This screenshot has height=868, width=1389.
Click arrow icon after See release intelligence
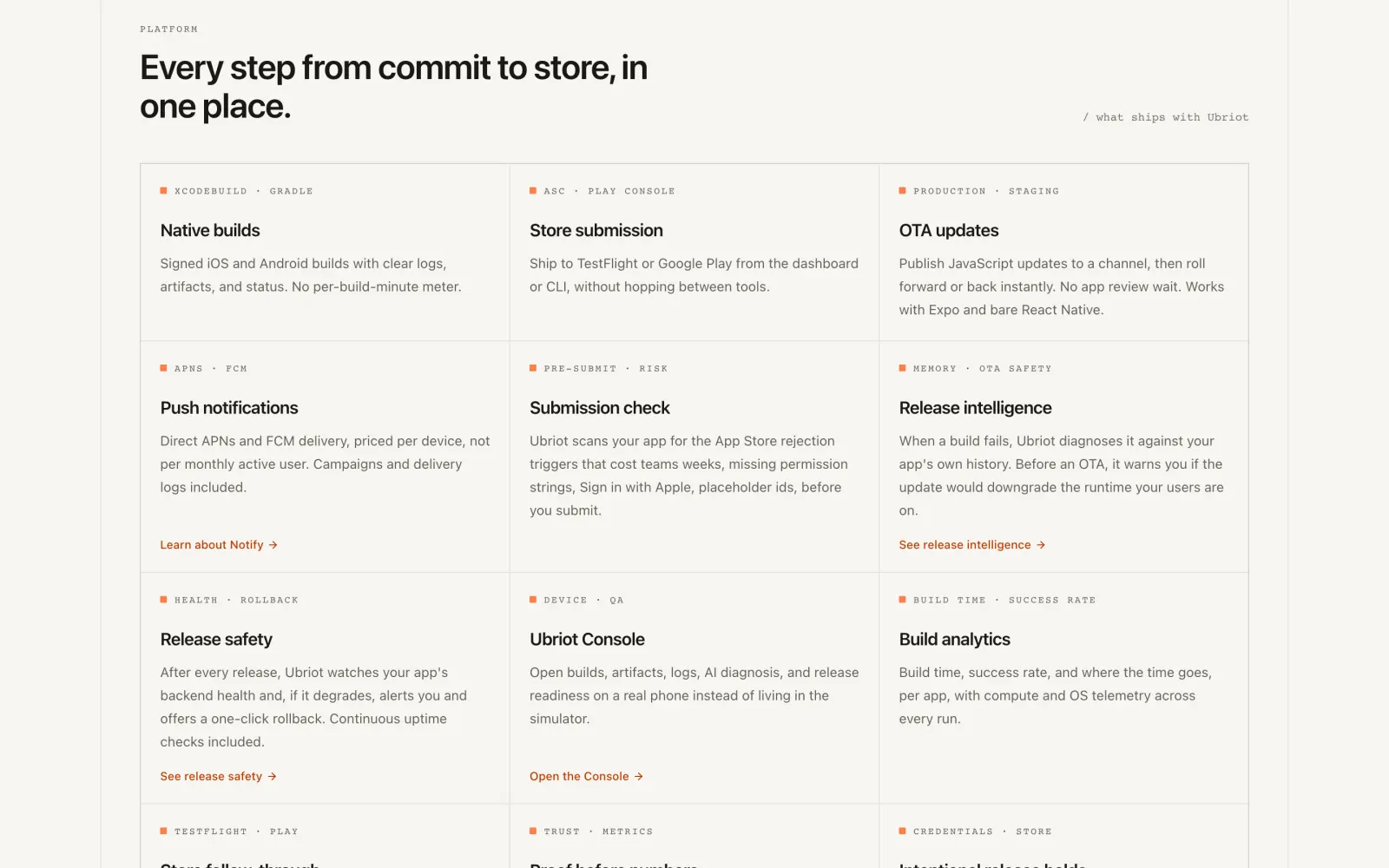(x=1041, y=545)
